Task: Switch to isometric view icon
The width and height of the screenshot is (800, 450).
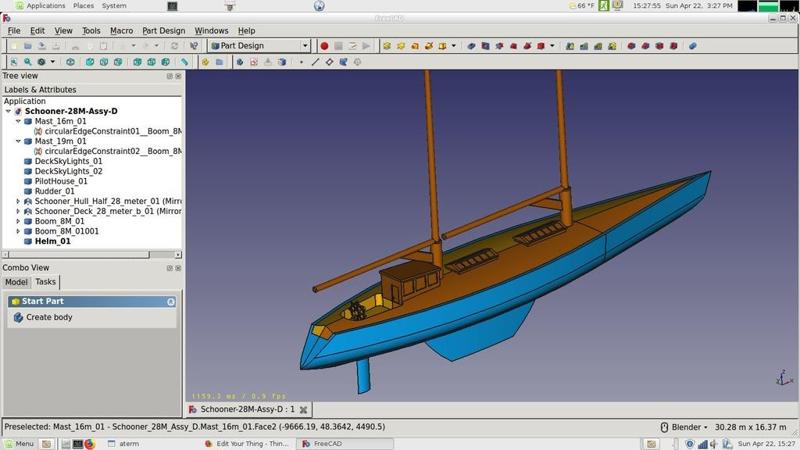Action: 71,62
